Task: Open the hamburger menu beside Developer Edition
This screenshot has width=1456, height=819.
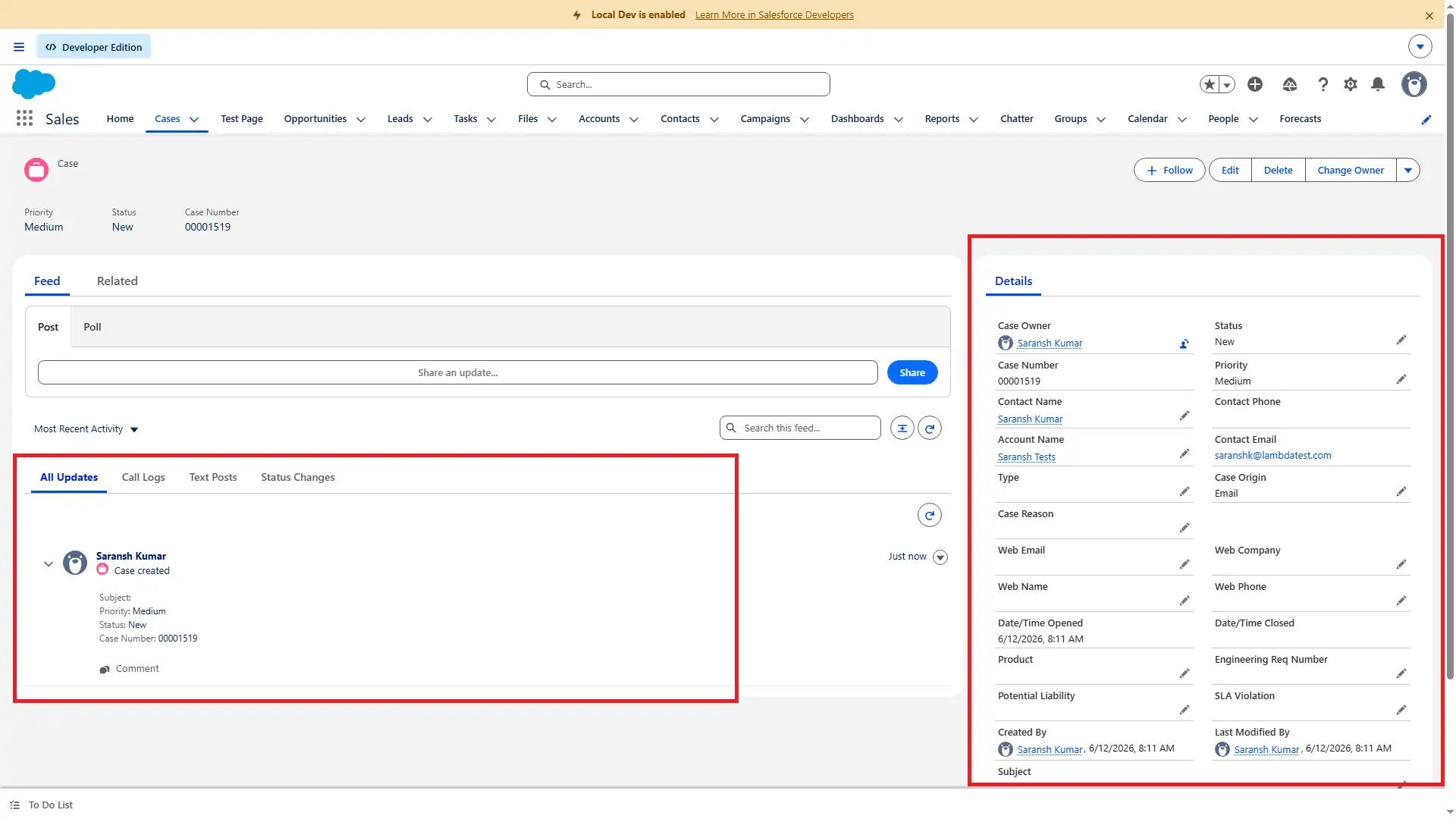Action: coord(19,47)
